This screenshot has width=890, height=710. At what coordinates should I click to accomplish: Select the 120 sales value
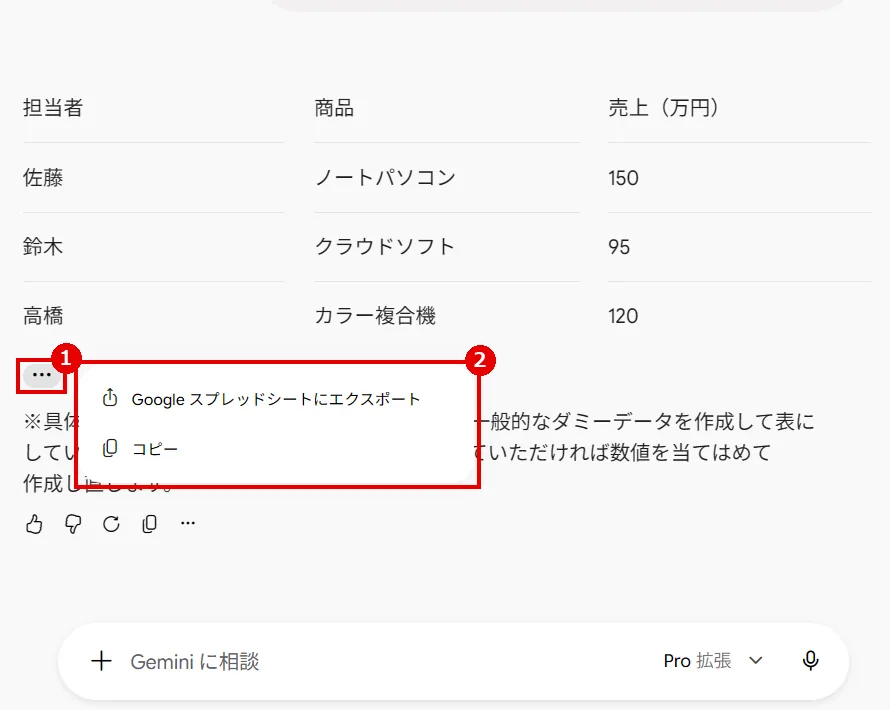[623, 316]
